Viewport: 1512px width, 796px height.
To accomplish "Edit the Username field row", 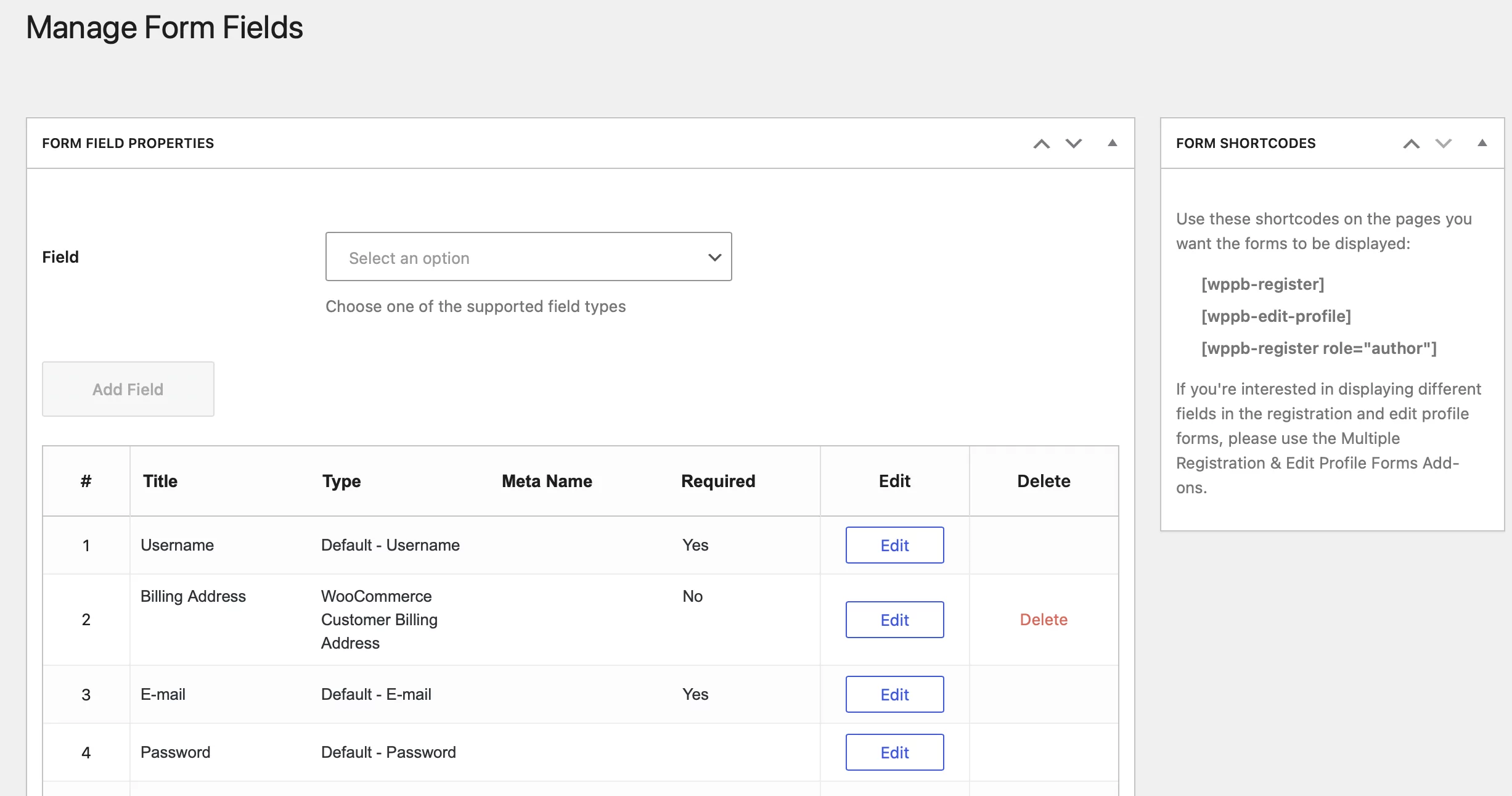I will tap(895, 545).
